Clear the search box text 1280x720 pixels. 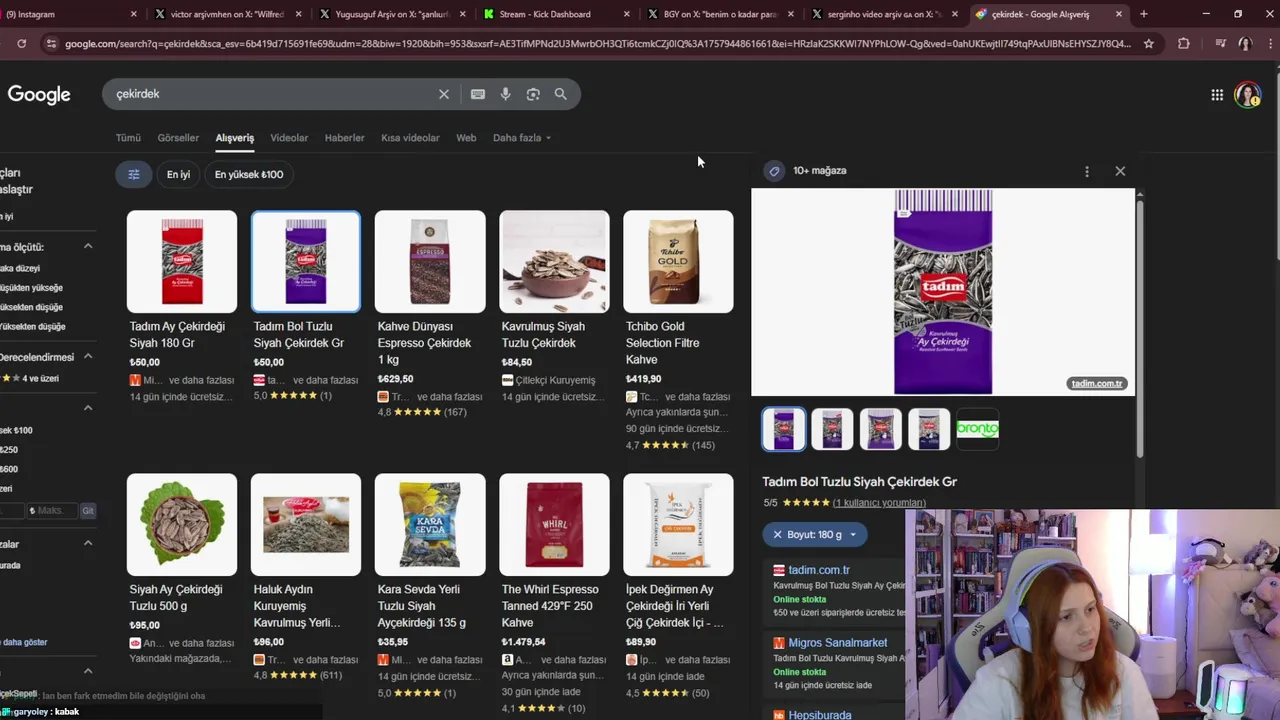444,94
